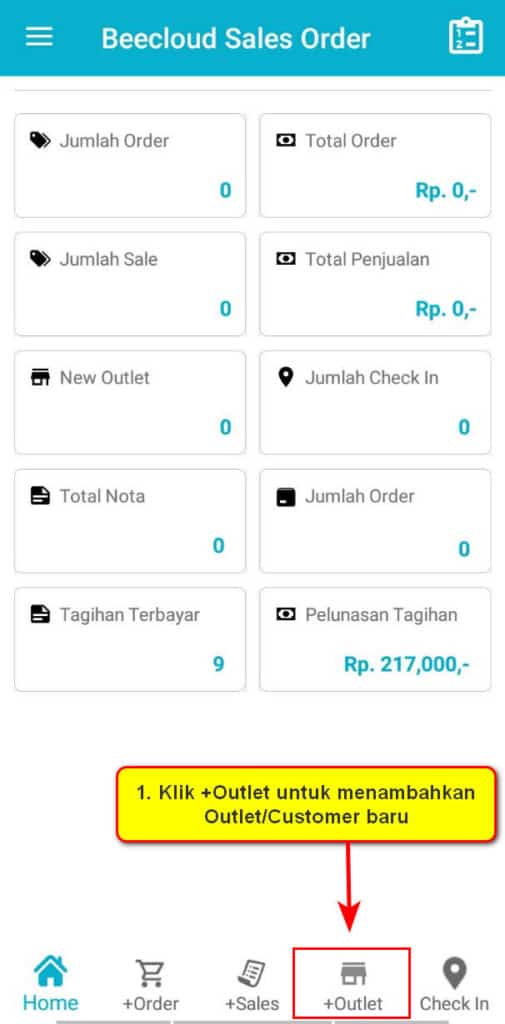Click the Beecloud Sales Order title
Viewport: 505px width, 1024px height.
(236, 39)
